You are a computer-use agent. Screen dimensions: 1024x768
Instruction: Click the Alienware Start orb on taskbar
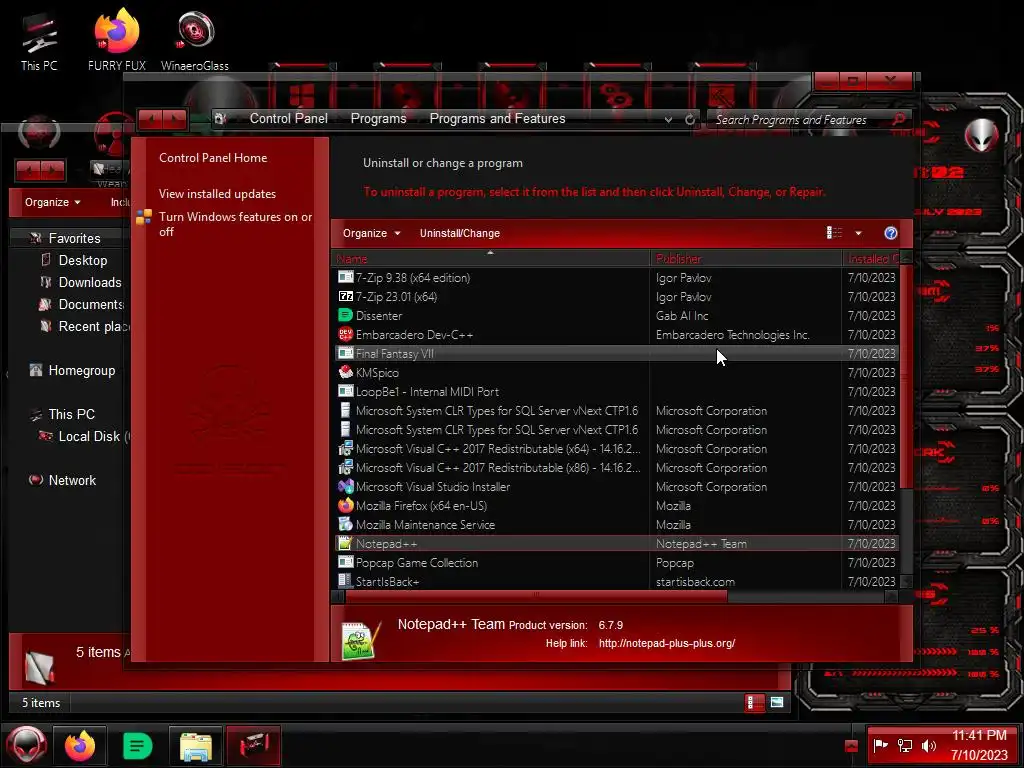(26, 744)
